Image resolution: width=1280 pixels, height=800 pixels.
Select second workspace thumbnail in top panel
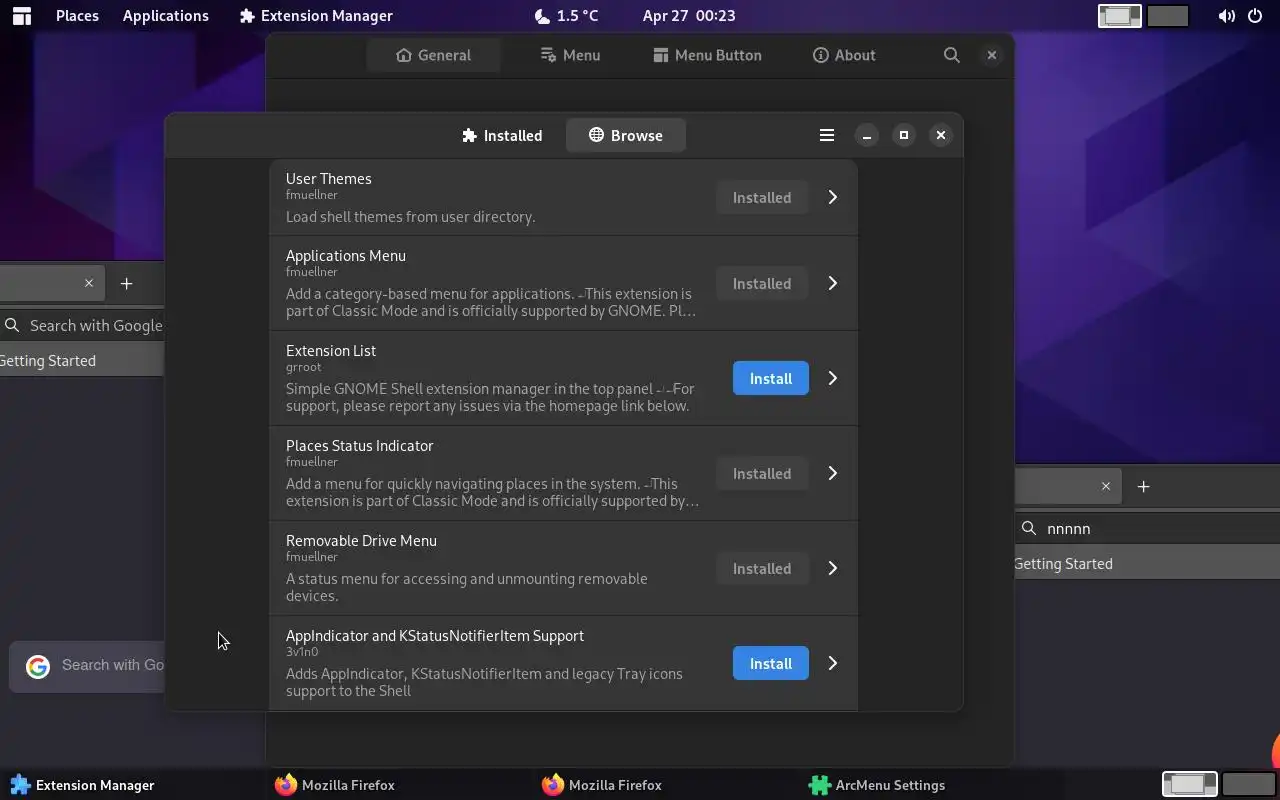click(1167, 16)
